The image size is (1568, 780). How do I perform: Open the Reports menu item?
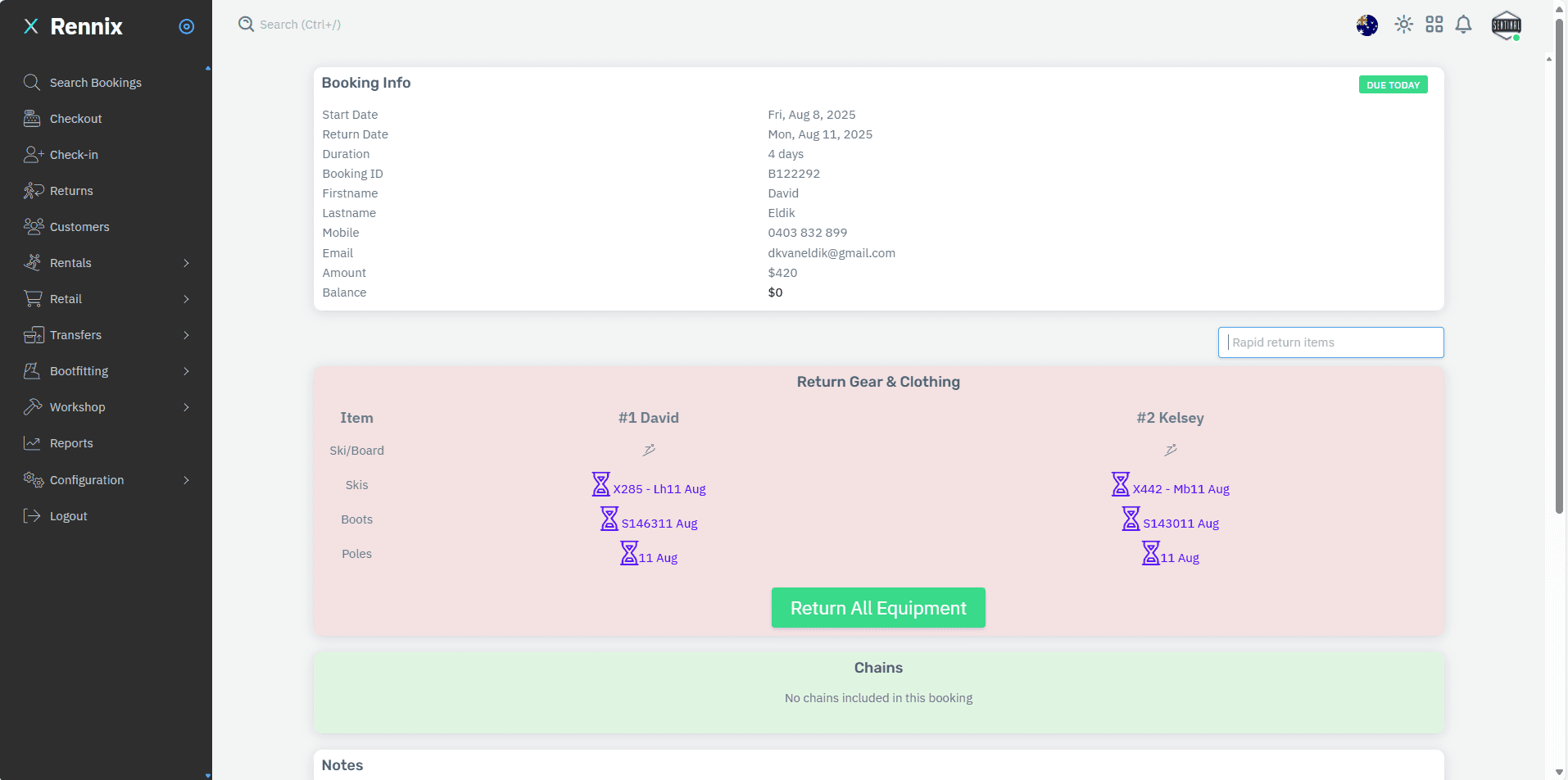71,443
